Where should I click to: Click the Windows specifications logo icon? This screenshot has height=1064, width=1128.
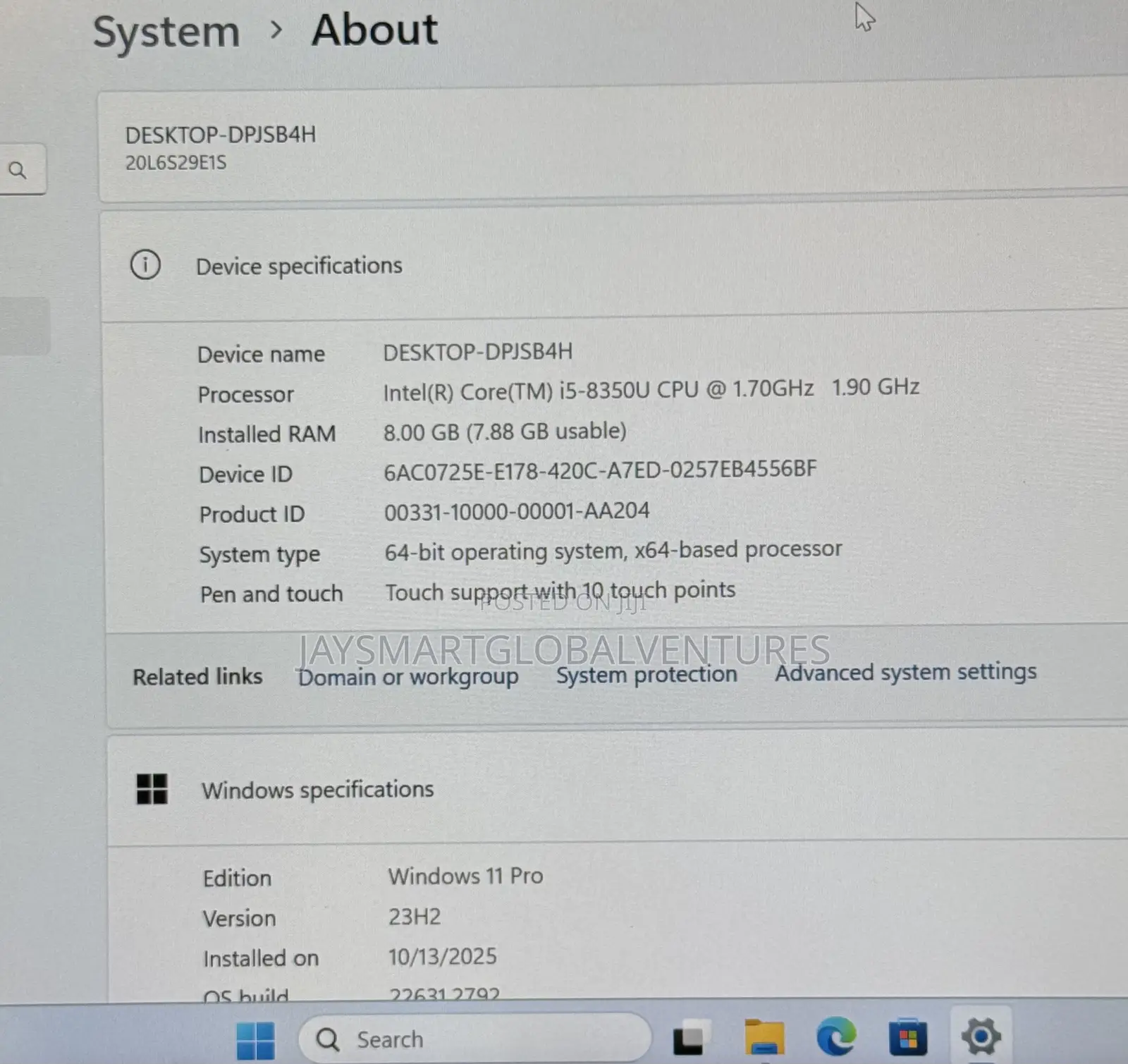point(152,789)
